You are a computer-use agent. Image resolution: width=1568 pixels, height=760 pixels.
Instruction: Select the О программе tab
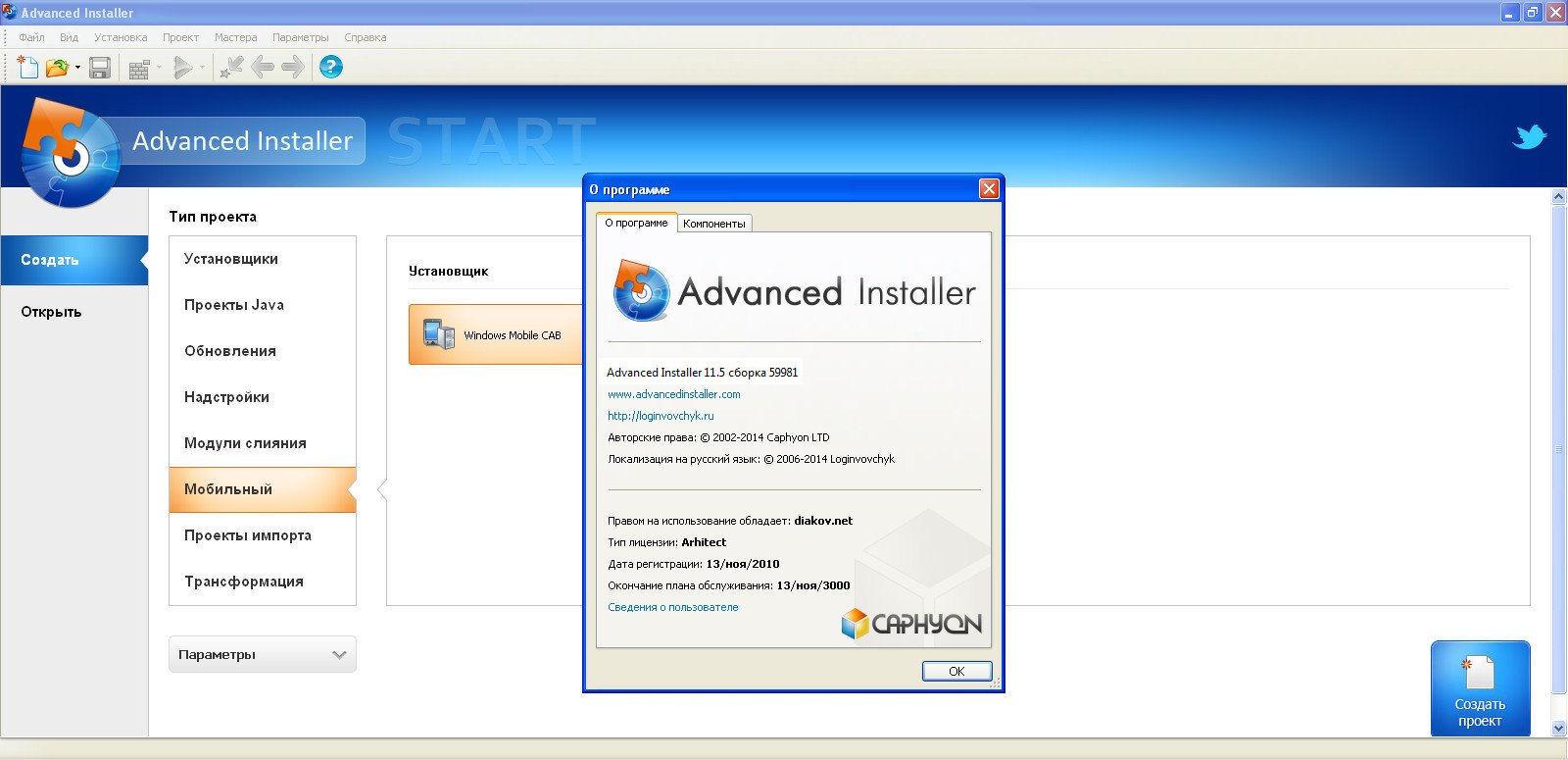(x=636, y=223)
